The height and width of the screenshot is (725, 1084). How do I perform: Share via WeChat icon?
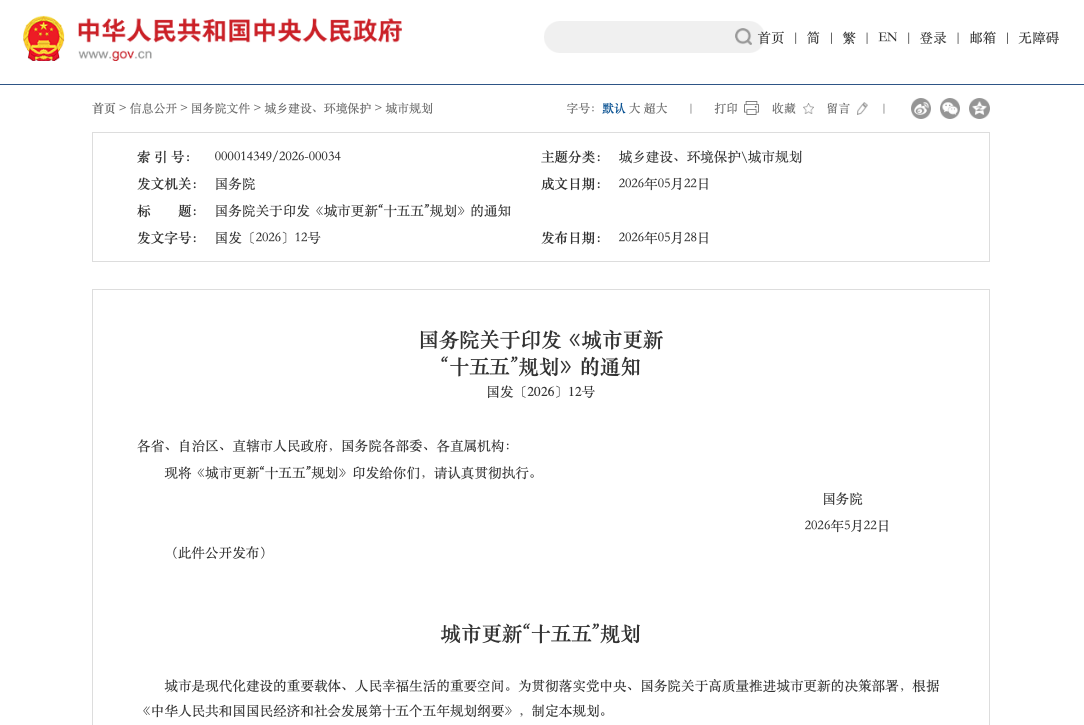pos(950,109)
